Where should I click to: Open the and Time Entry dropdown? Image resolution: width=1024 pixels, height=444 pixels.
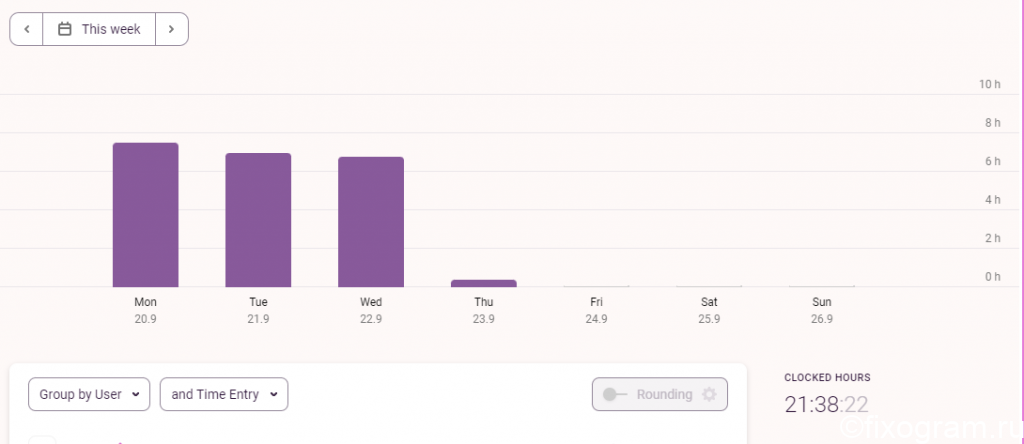point(224,394)
